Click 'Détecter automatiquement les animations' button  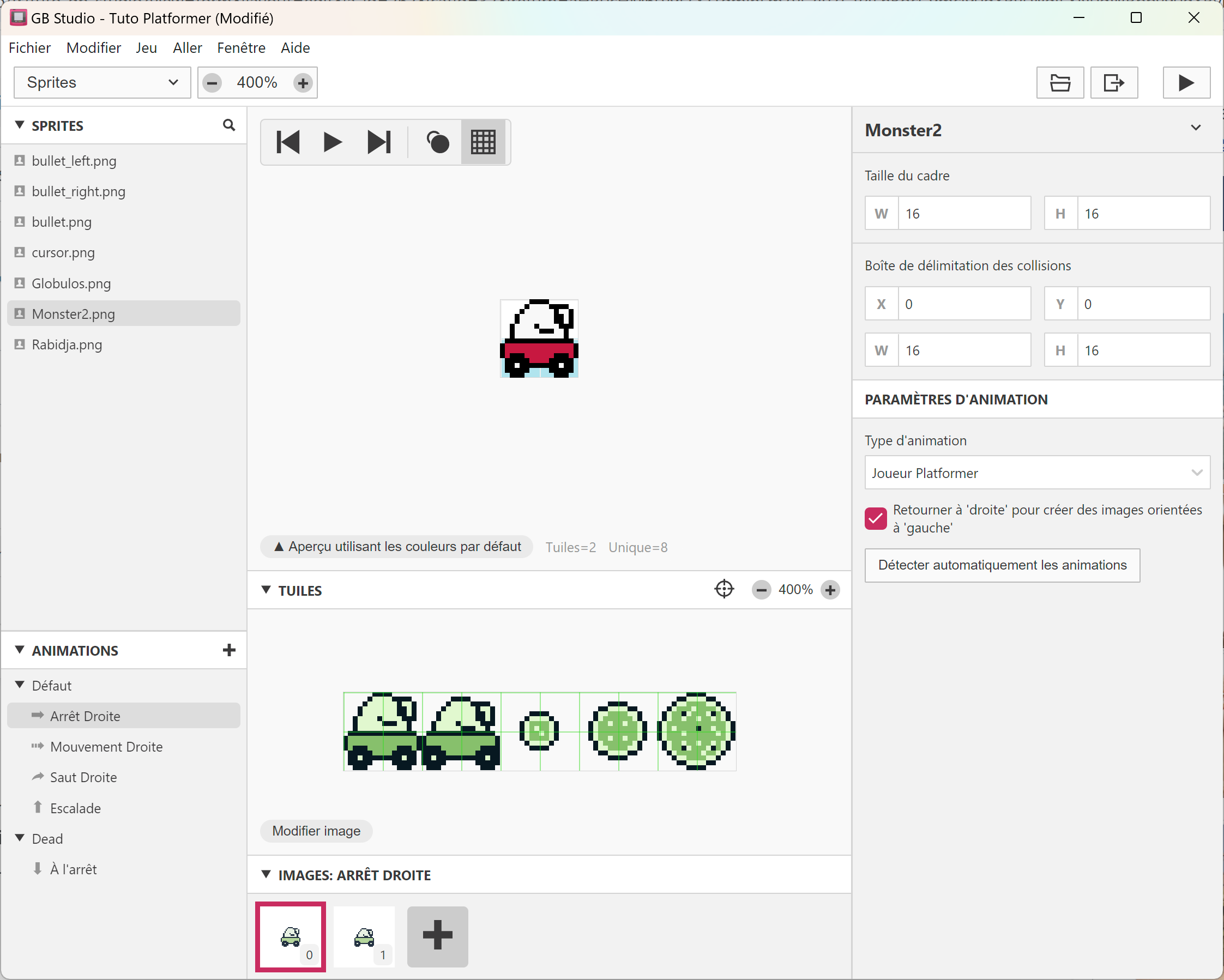1002,565
